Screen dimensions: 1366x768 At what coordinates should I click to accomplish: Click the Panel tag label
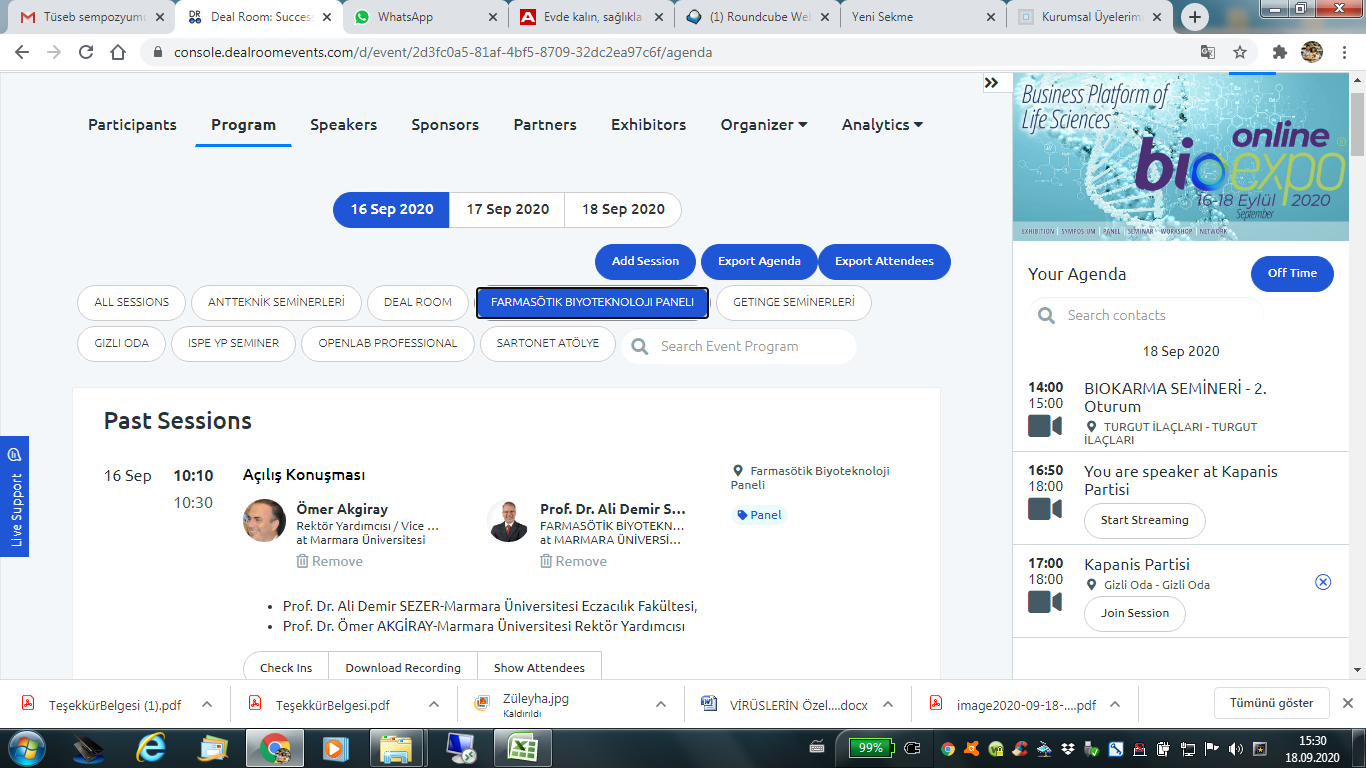pyautogui.click(x=759, y=515)
